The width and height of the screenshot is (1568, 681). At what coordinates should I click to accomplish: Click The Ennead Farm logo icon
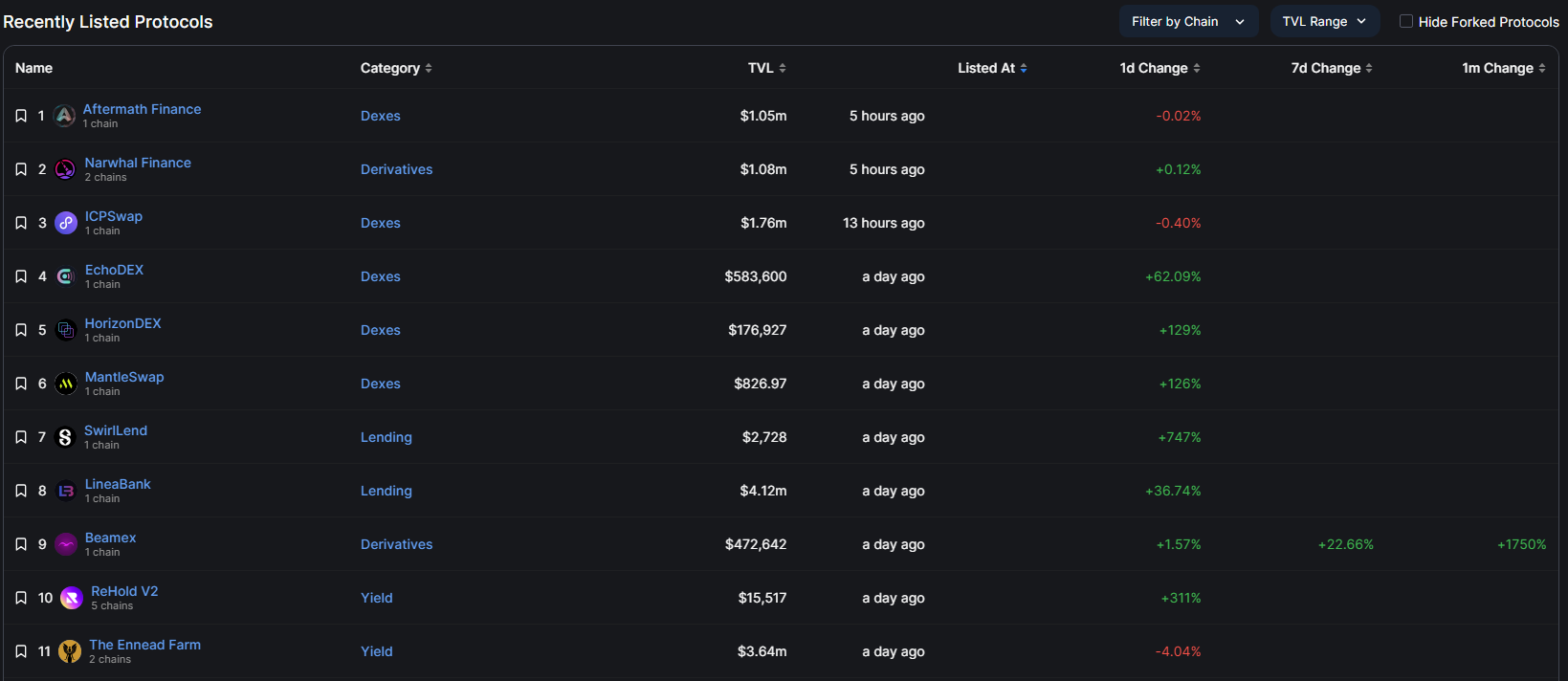click(x=70, y=651)
